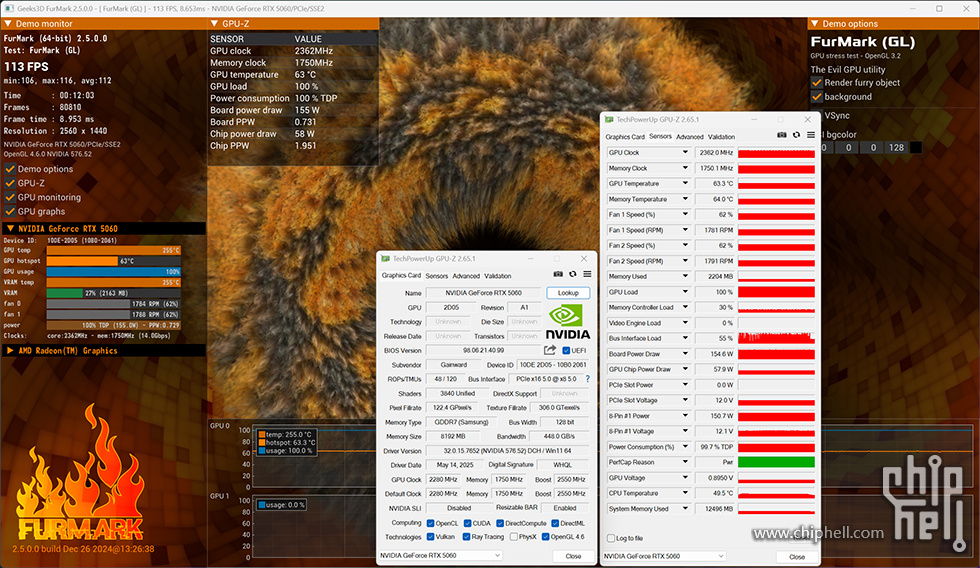
Task: Click Close button in card details window
Action: pyautogui.click(x=573, y=556)
